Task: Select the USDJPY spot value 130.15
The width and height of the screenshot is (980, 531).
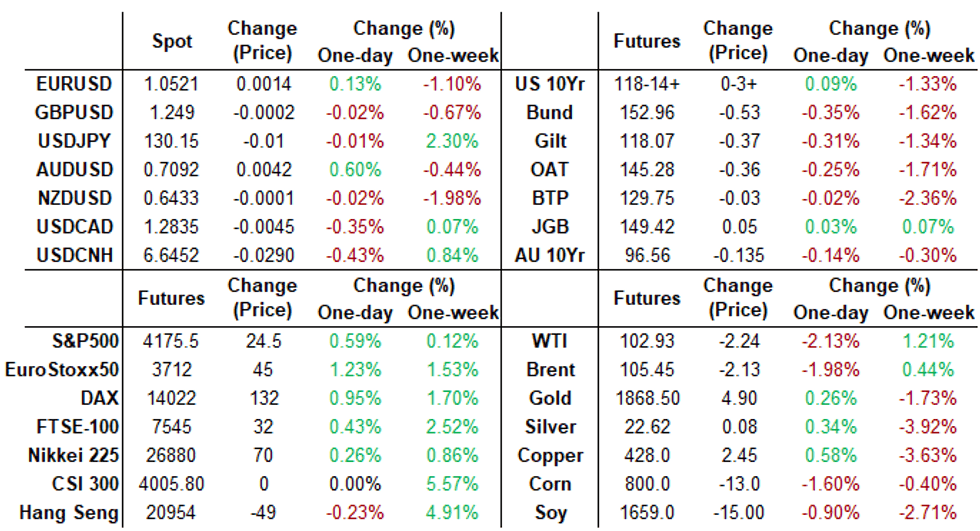Action: (x=171, y=141)
